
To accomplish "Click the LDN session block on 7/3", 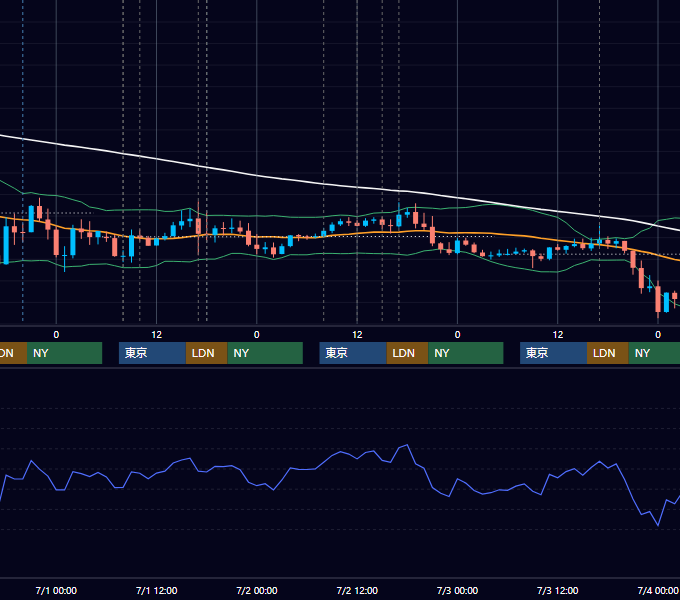I will 608,353.
